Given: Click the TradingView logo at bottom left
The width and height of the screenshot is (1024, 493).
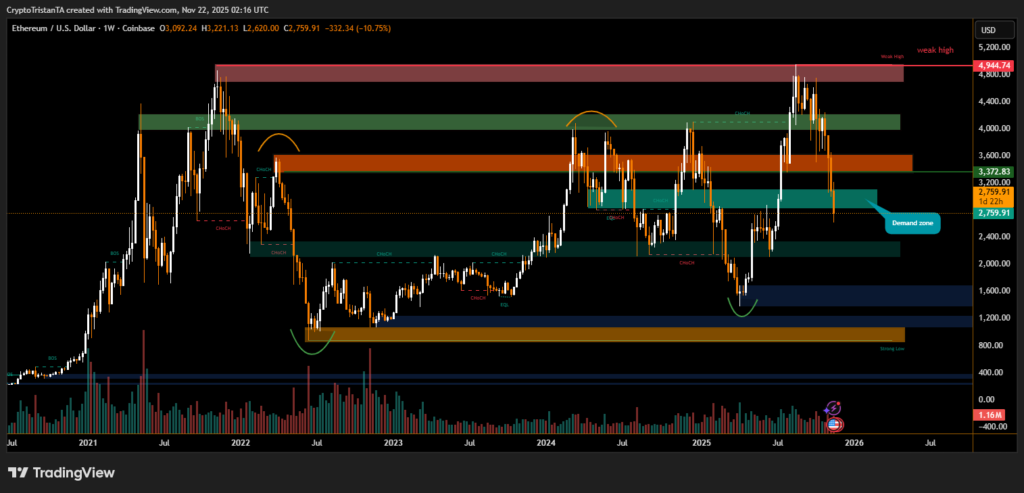Looking at the screenshot, I should (x=60, y=472).
